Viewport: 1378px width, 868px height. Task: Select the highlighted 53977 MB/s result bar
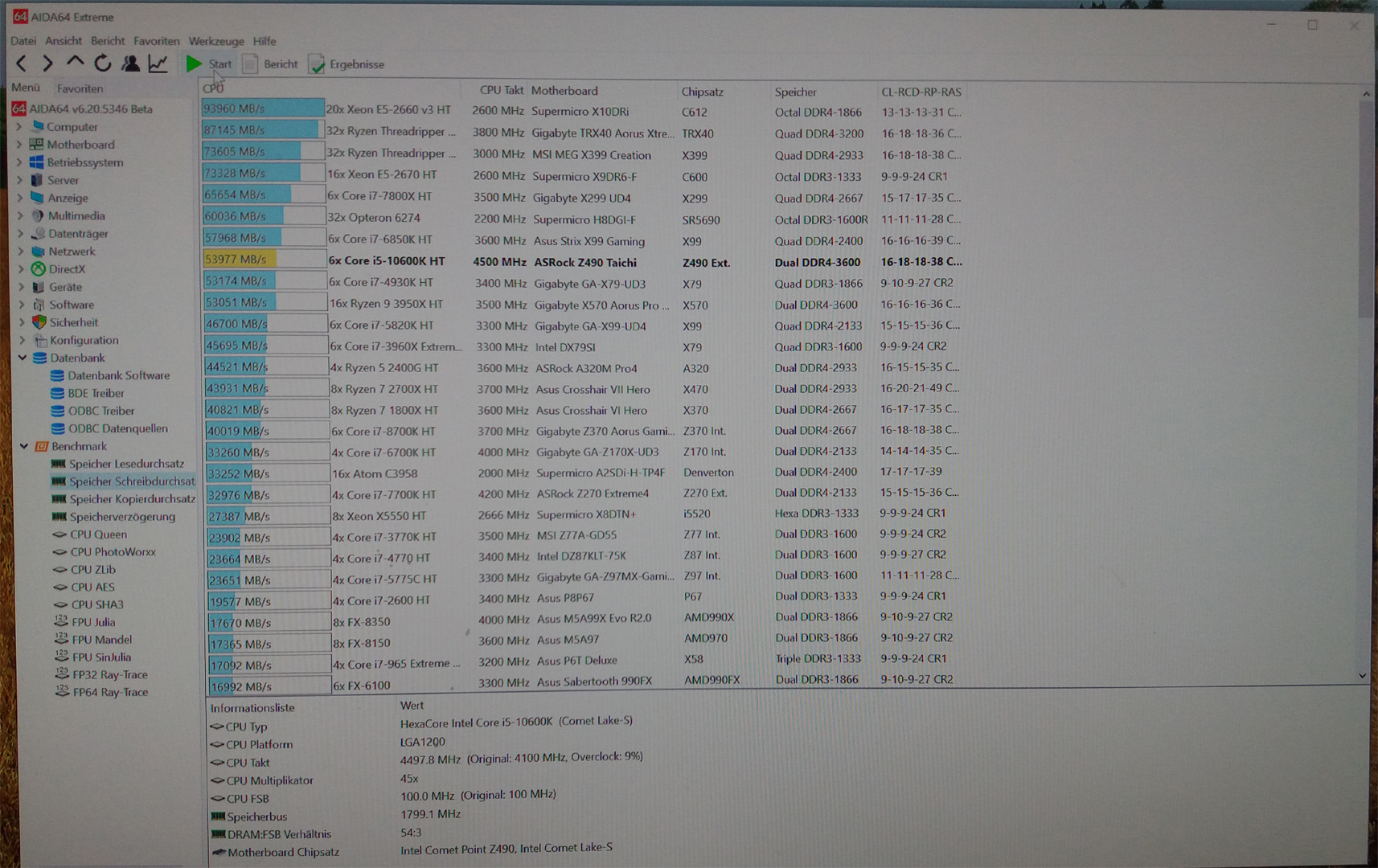pos(265,259)
